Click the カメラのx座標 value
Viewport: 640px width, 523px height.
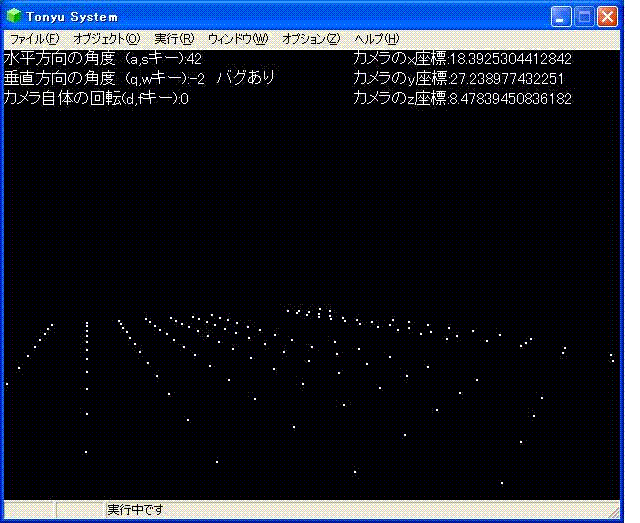coord(462,59)
